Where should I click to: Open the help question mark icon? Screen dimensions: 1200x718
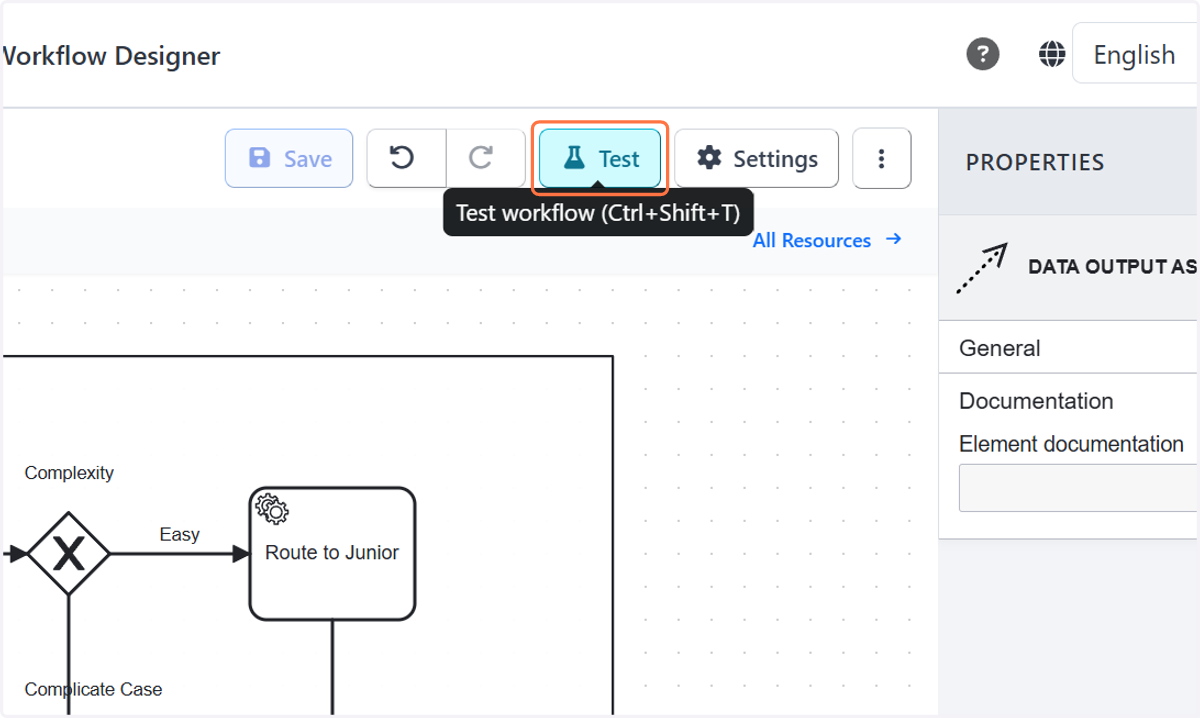pyautogui.click(x=983, y=54)
